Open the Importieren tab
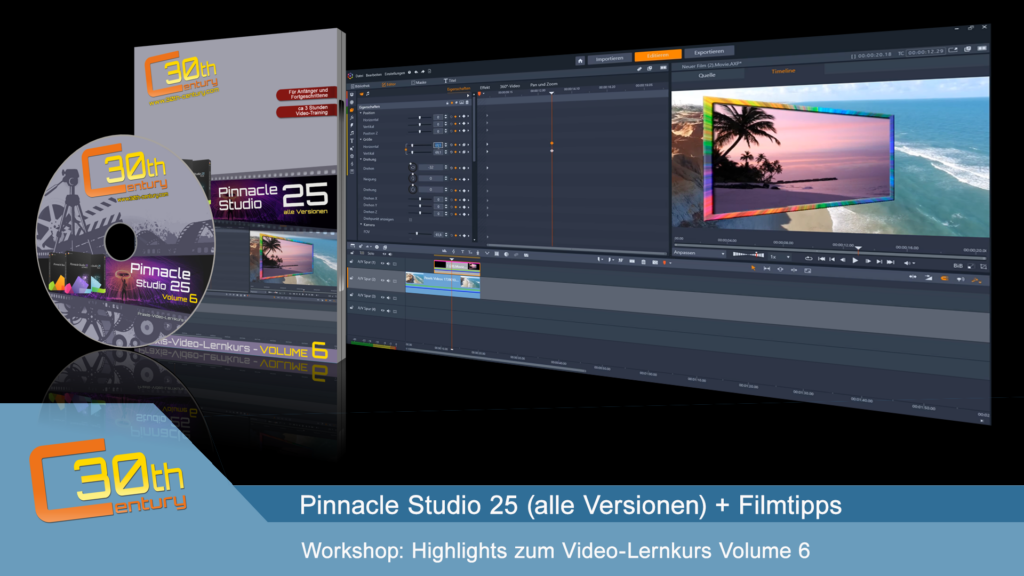The width and height of the screenshot is (1024, 576). pos(609,58)
